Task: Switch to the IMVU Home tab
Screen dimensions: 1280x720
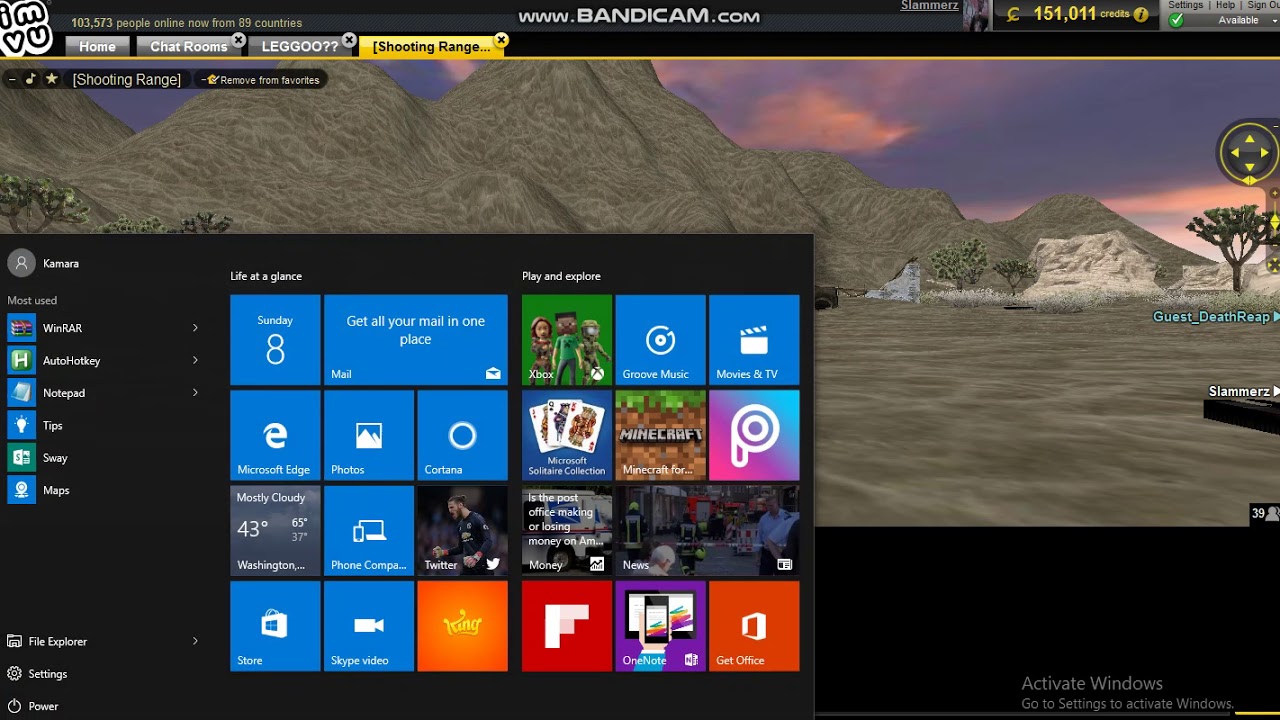Action: pyautogui.click(x=97, y=46)
